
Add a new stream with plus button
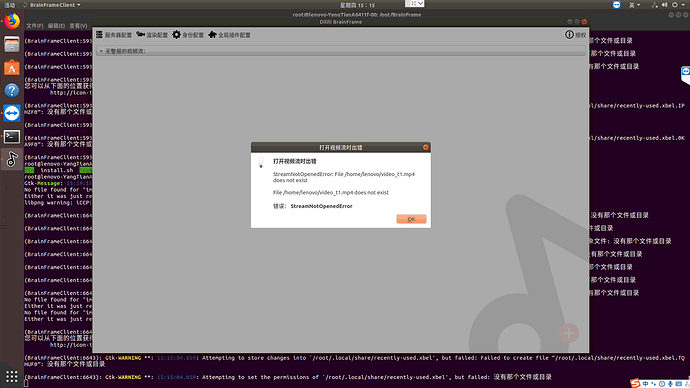click(x=569, y=333)
